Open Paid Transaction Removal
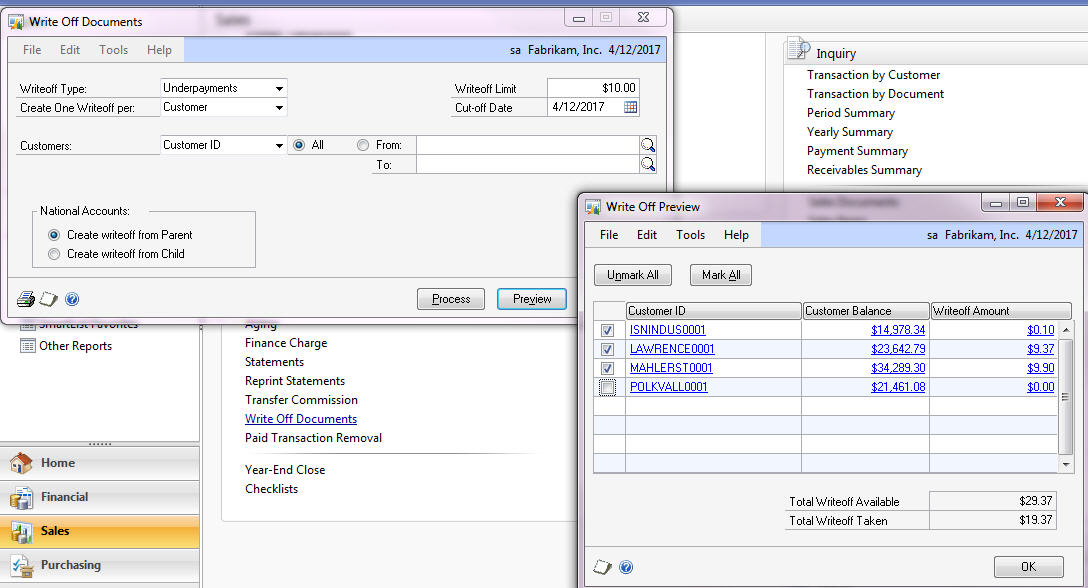Image resolution: width=1088 pixels, height=588 pixels. pos(313,438)
